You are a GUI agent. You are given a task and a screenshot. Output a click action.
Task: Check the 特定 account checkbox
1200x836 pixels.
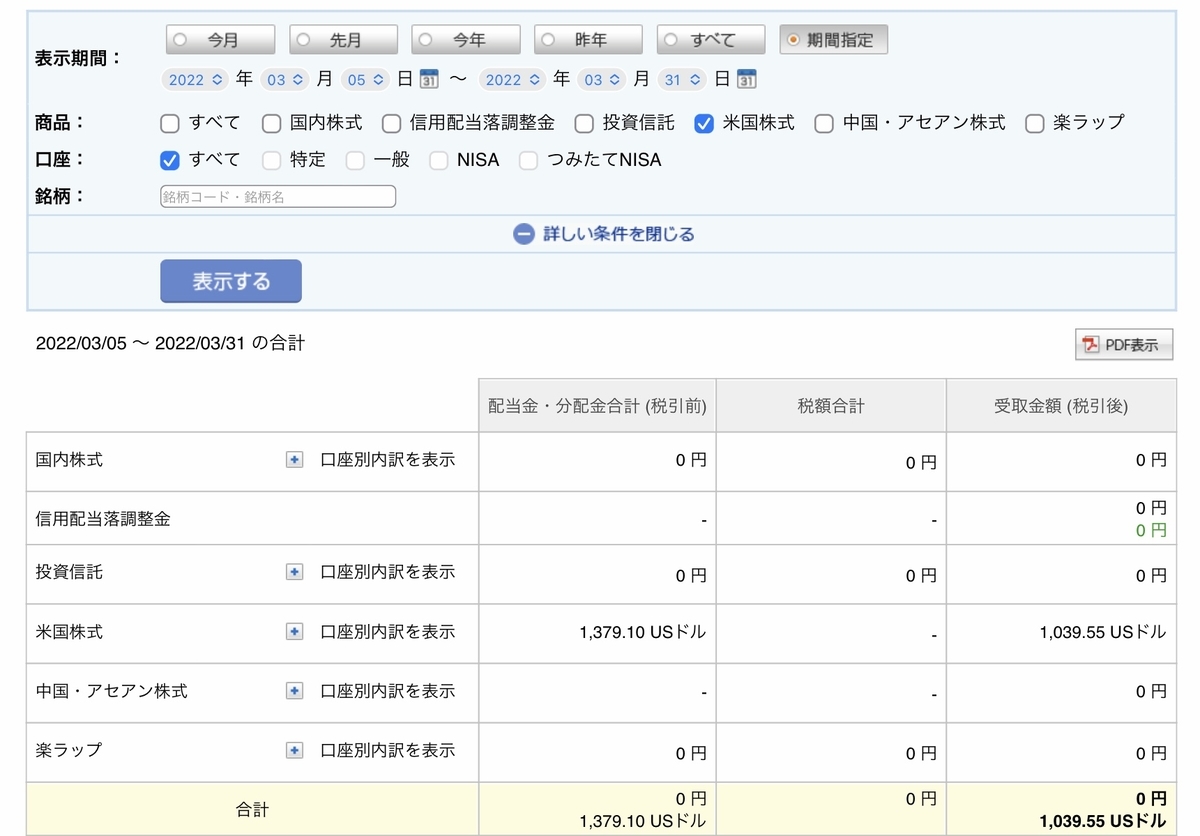pyautogui.click(x=271, y=160)
